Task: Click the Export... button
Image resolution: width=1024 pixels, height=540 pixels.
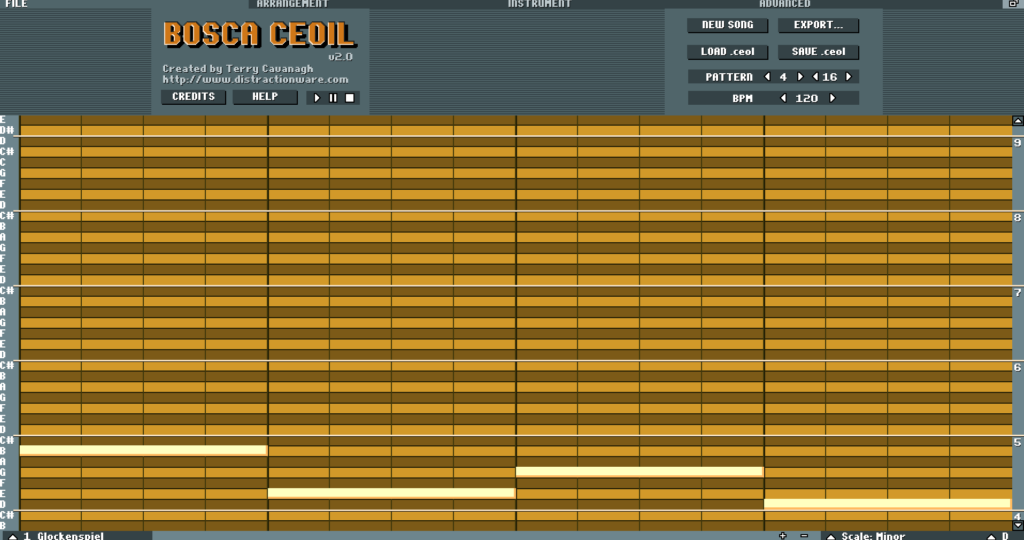Action: point(818,25)
